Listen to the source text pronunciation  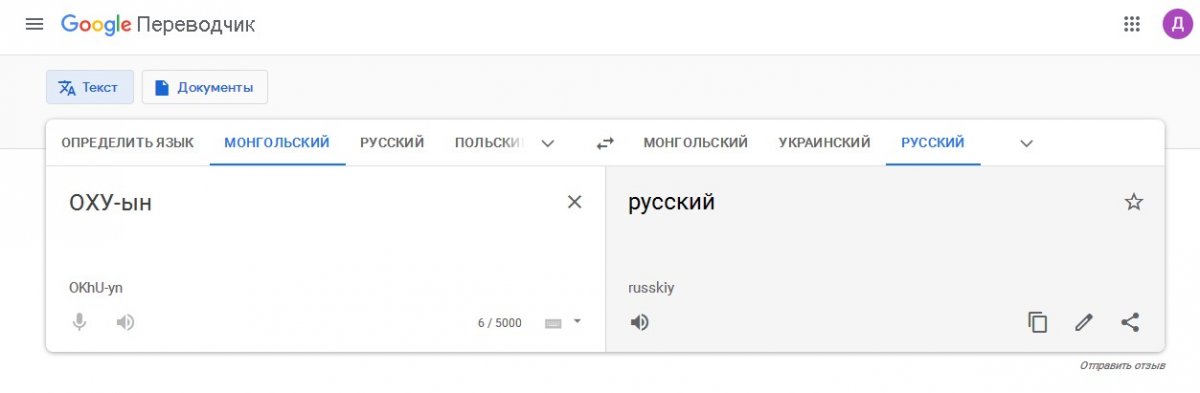pos(125,322)
